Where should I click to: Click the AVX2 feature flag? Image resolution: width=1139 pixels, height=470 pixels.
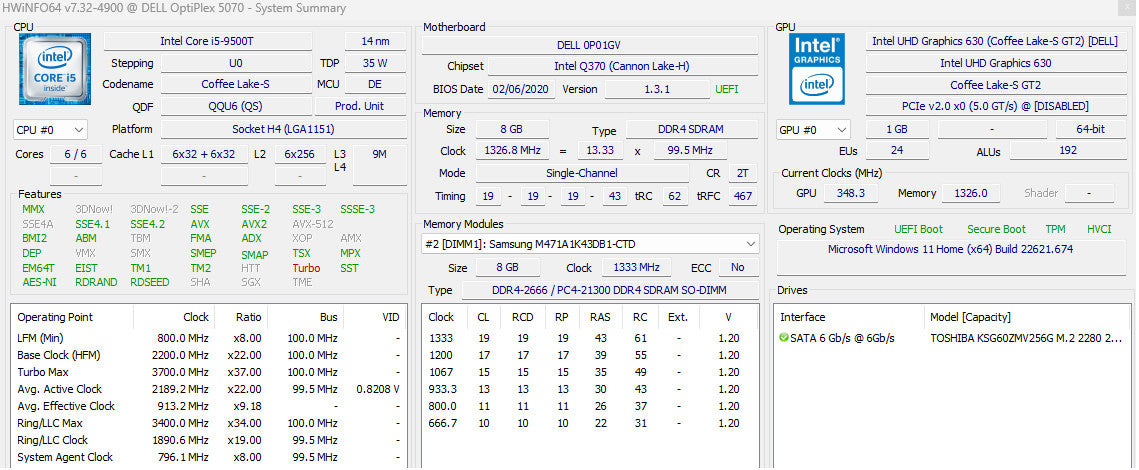point(254,224)
